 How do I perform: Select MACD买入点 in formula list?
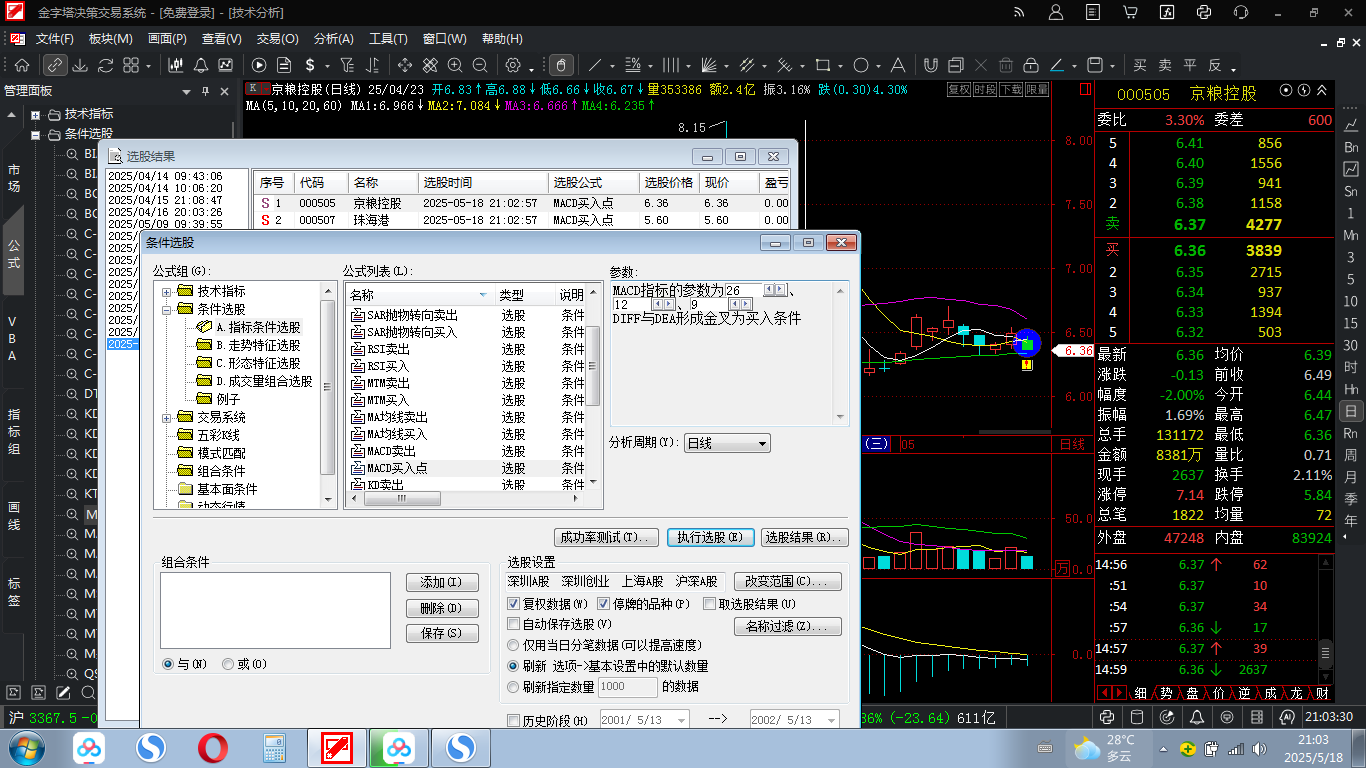click(x=397, y=468)
